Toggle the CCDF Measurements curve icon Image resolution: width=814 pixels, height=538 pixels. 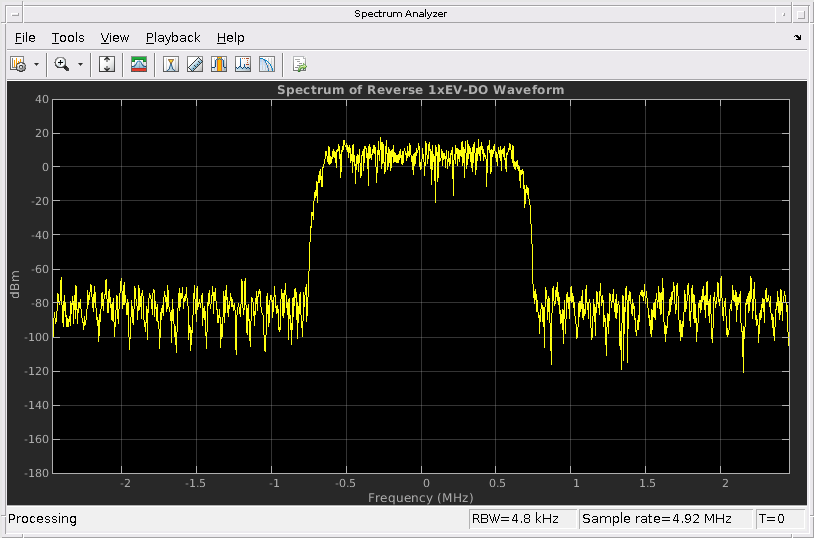coord(267,65)
